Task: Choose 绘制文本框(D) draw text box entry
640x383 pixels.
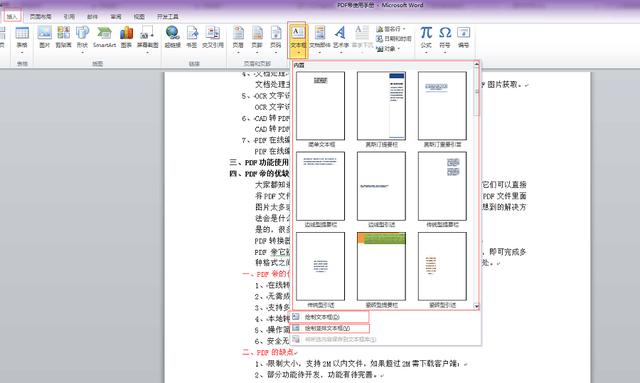Action: pyautogui.click(x=329, y=317)
